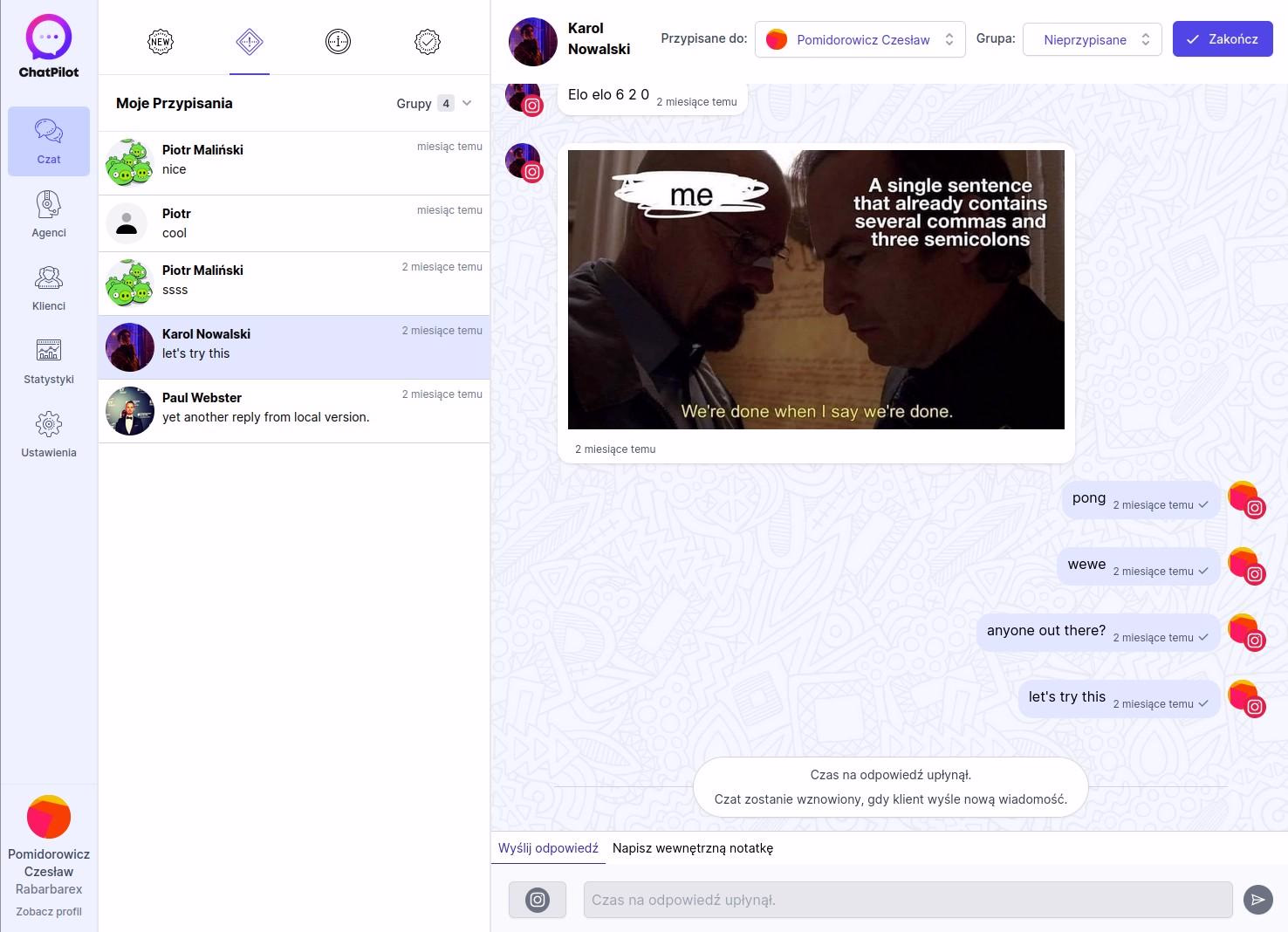The image size is (1288, 932).
Task: Click the reply message input field
Action: pyautogui.click(x=908, y=900)
